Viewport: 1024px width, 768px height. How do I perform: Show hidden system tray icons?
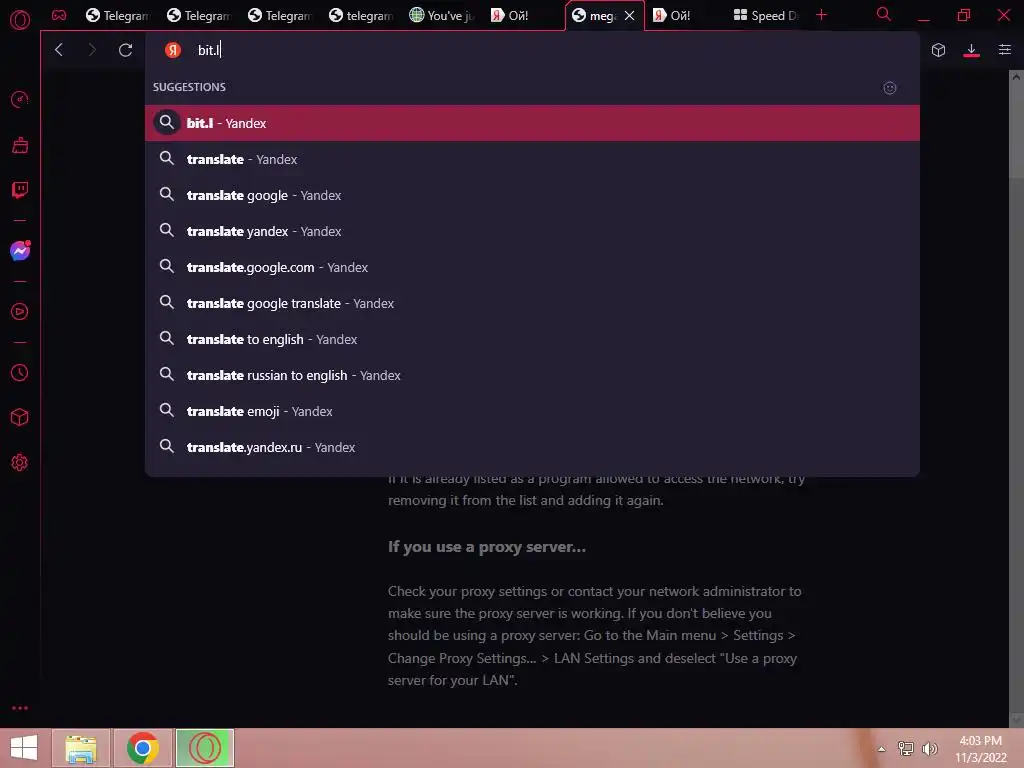[x=882, y=749]
